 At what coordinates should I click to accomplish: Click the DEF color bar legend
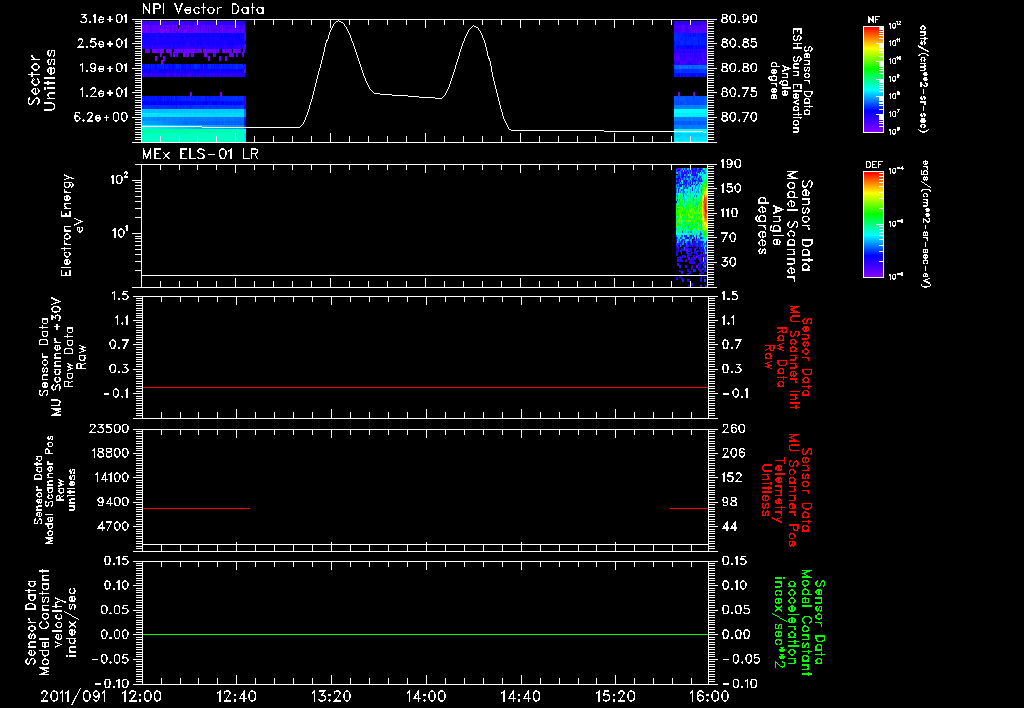click(x=874, y=224)
